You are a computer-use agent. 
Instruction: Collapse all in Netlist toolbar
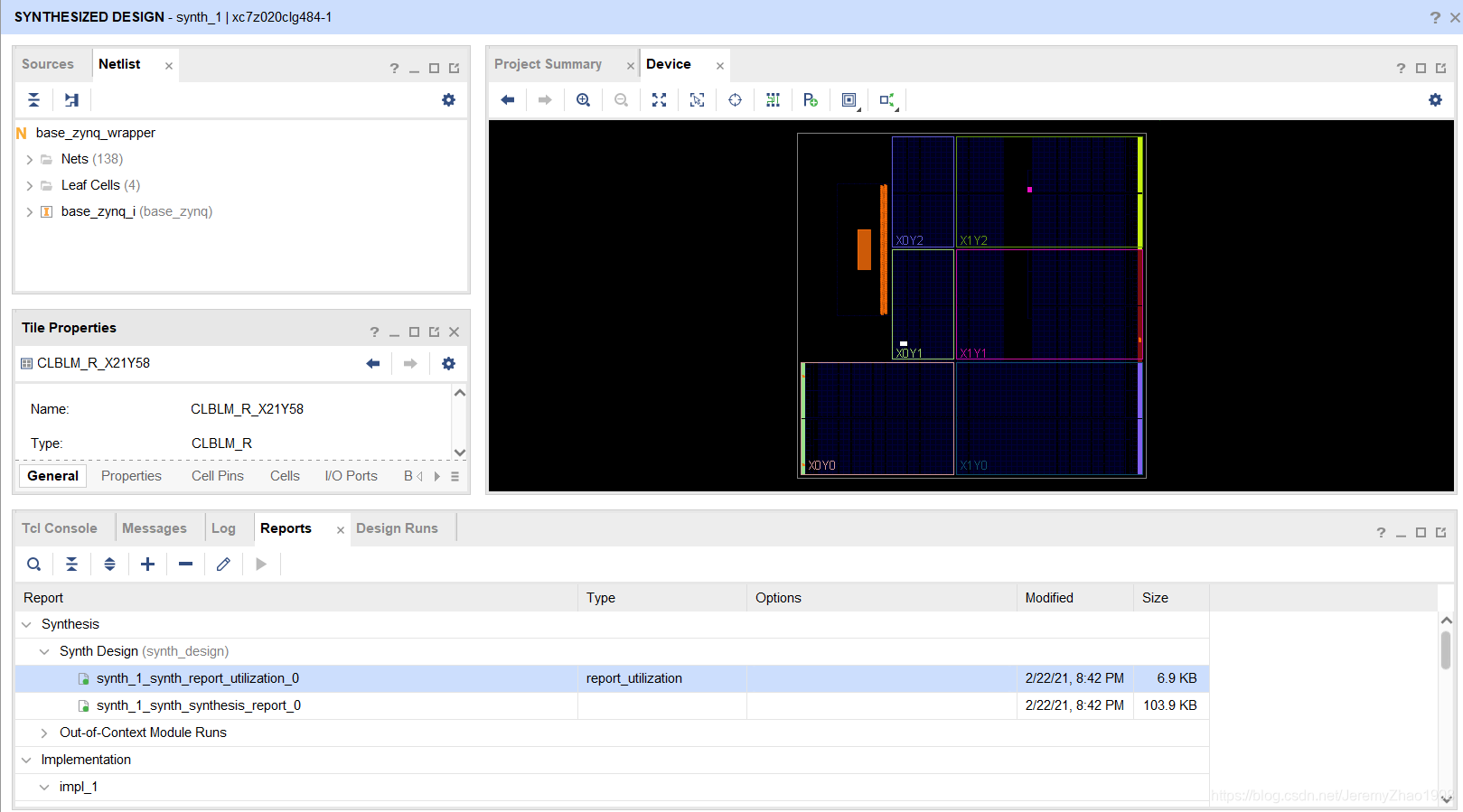pyautogui.click(x=33, y=100)
